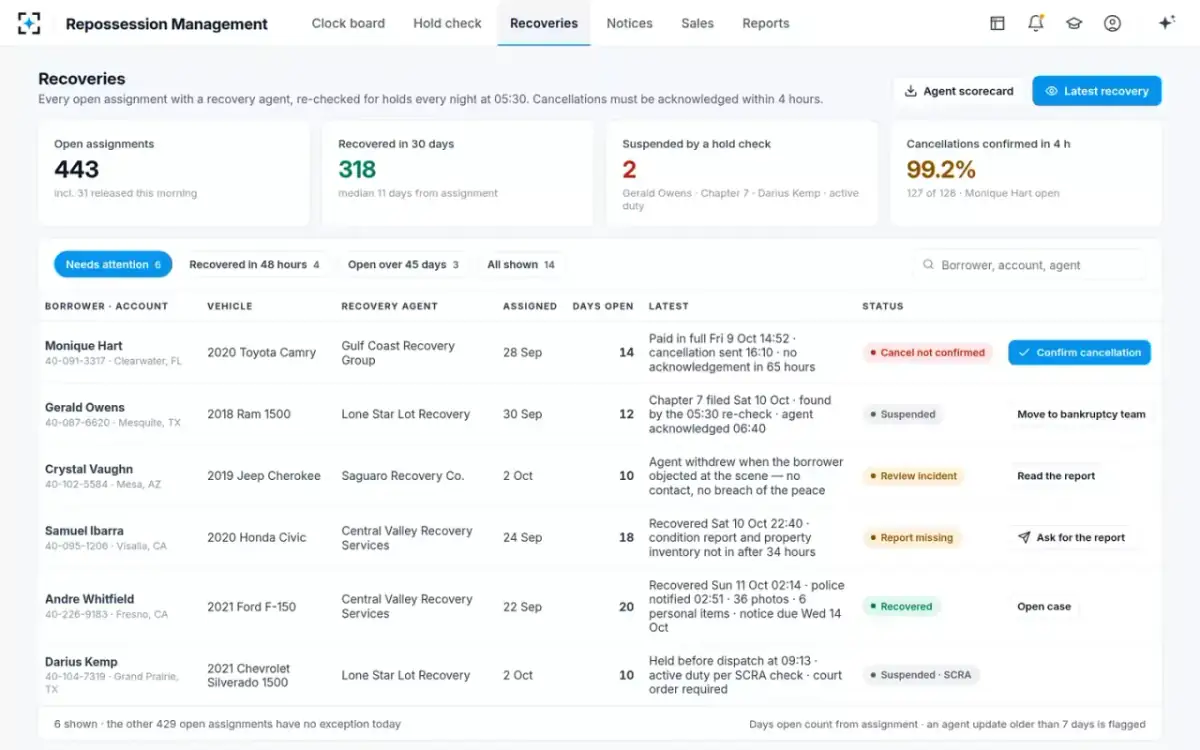The height and width of the screenshot is (750, 1200).
Task: Click the Assigned column header
Action: click(x=530, y=306)
